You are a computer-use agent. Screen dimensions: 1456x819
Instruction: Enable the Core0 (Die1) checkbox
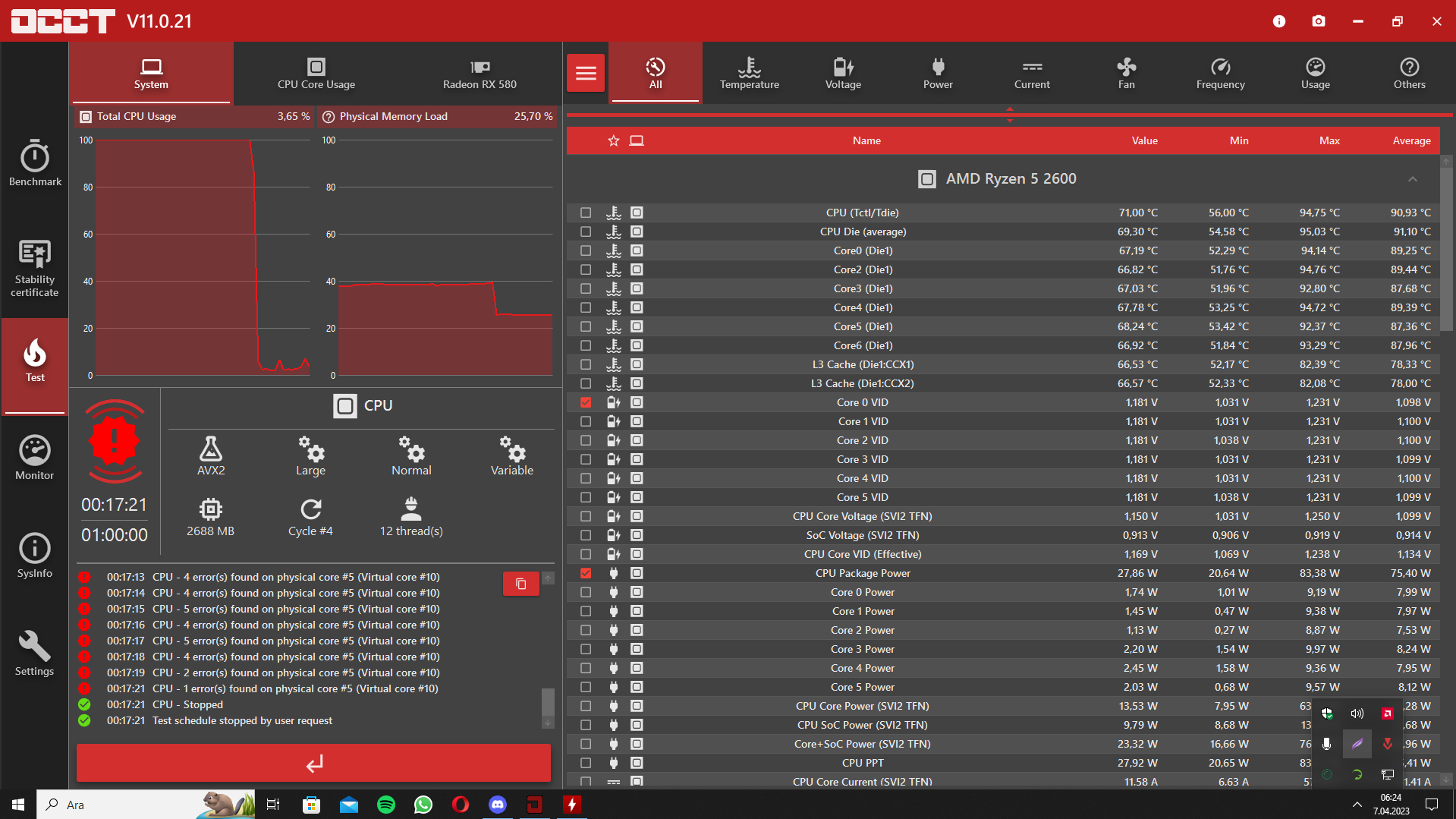pos(586,250)
